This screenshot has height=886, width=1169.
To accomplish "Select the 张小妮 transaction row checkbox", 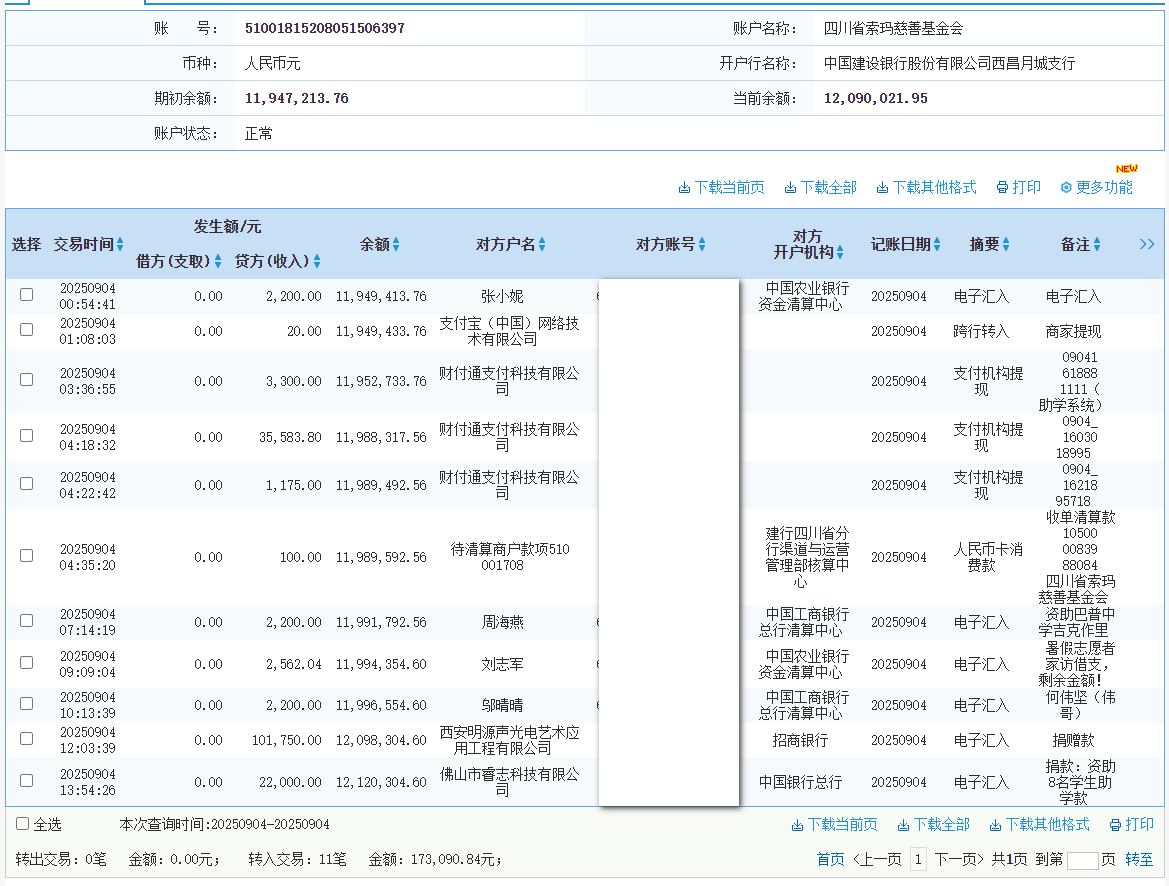I will pos(27,295).
